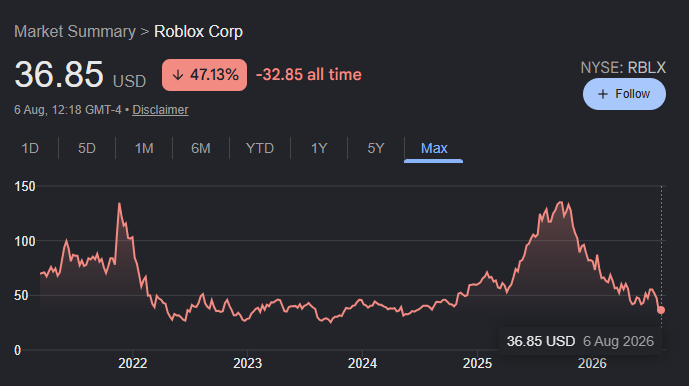689x386 pixels.
Task: Click the 2023 x-axis label
Action: pos(247,364)
